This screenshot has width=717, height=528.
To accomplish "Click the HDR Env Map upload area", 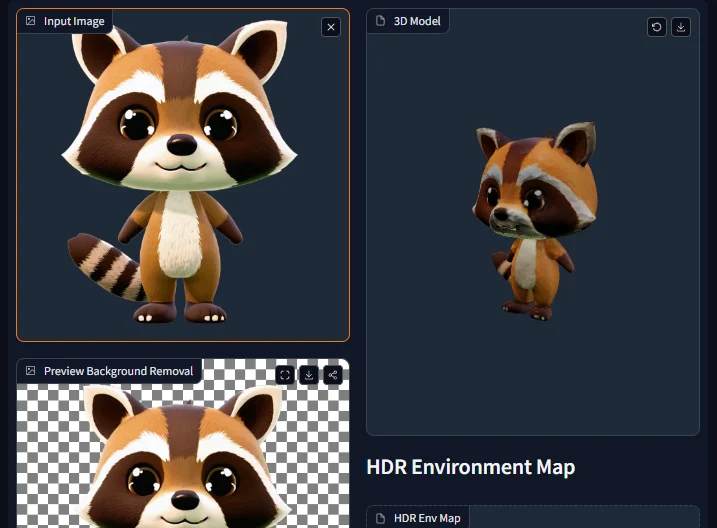I will 585,517.
